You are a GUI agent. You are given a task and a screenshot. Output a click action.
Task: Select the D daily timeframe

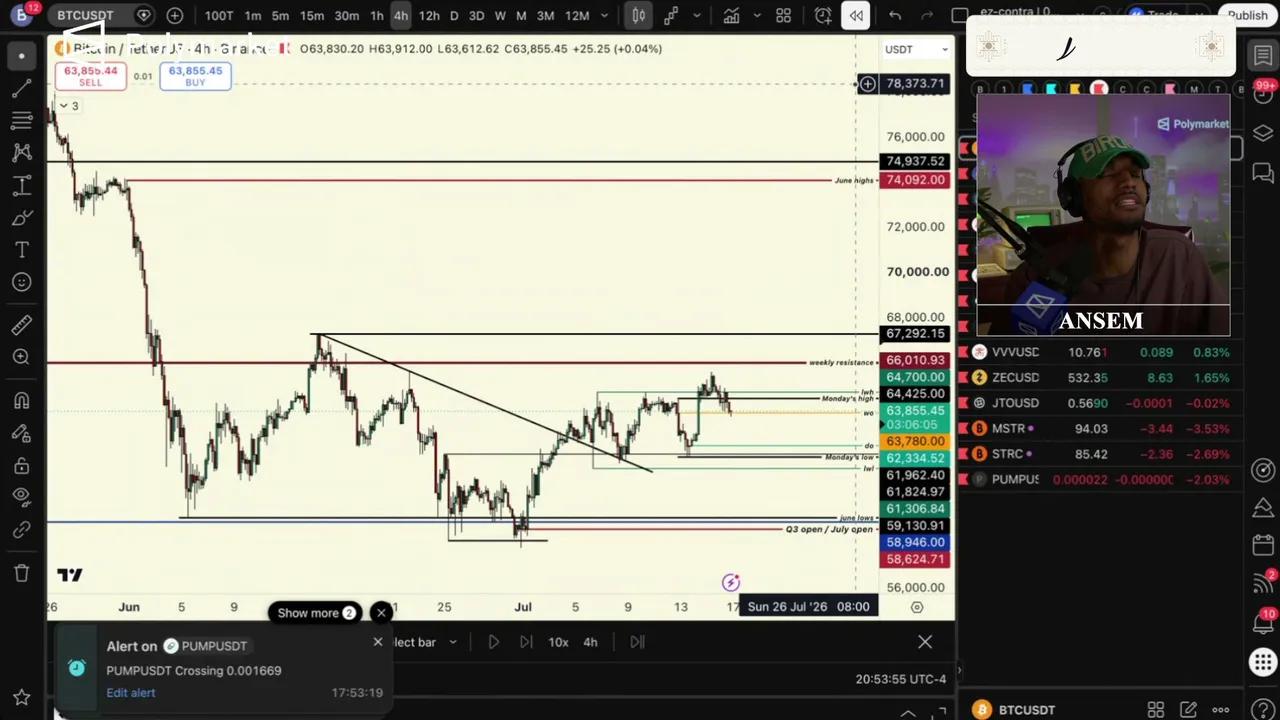[x=454, y=15]
